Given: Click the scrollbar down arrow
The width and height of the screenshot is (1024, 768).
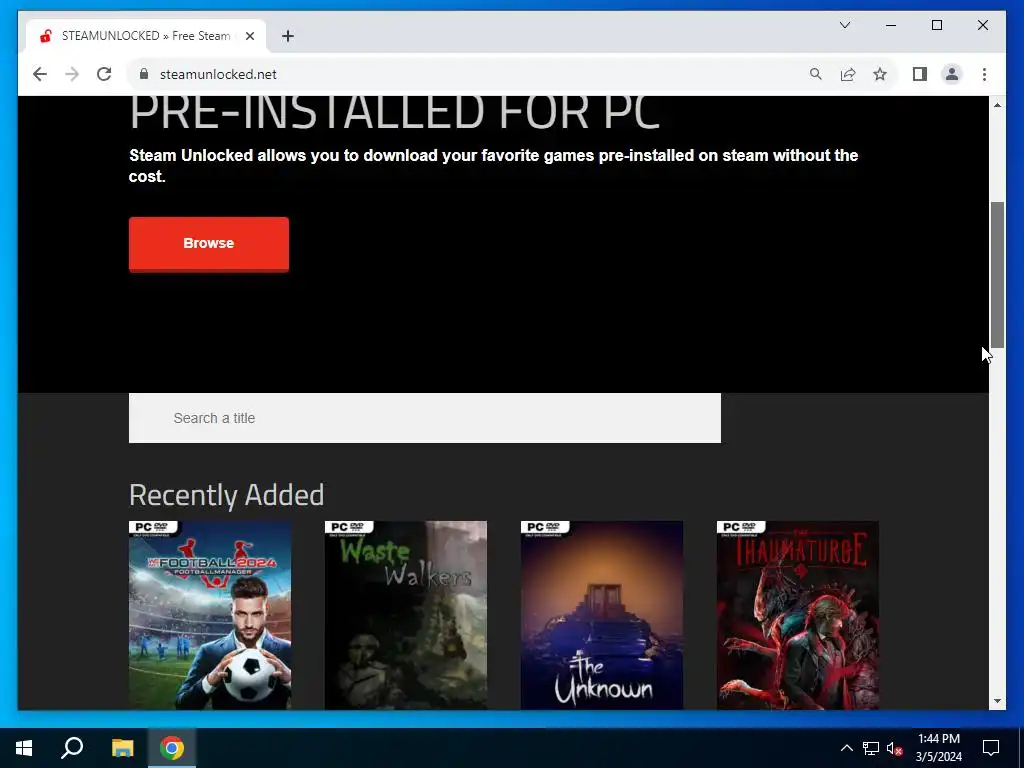Looking at the screenshot, I should (997, 701).
